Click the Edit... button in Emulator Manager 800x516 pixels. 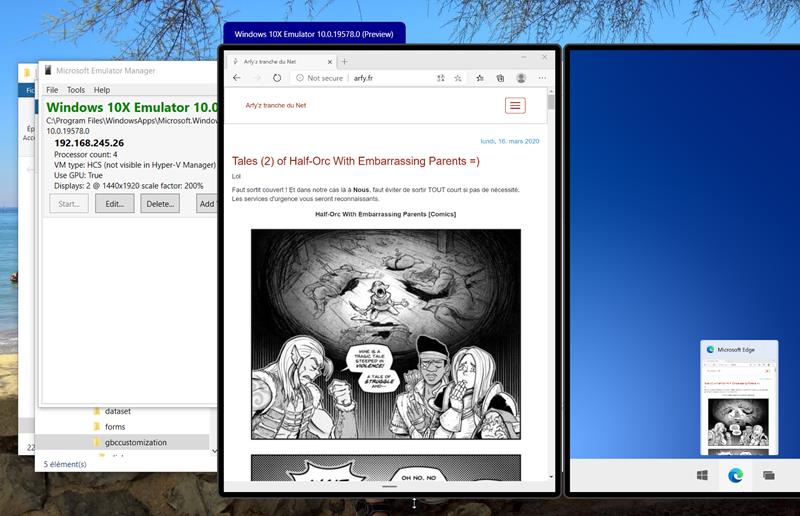pyautogui.click(x=114, y=204)
